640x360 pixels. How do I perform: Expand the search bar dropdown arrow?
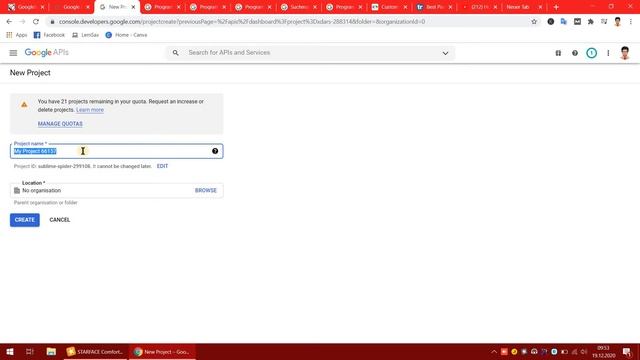tap(445, 53)
